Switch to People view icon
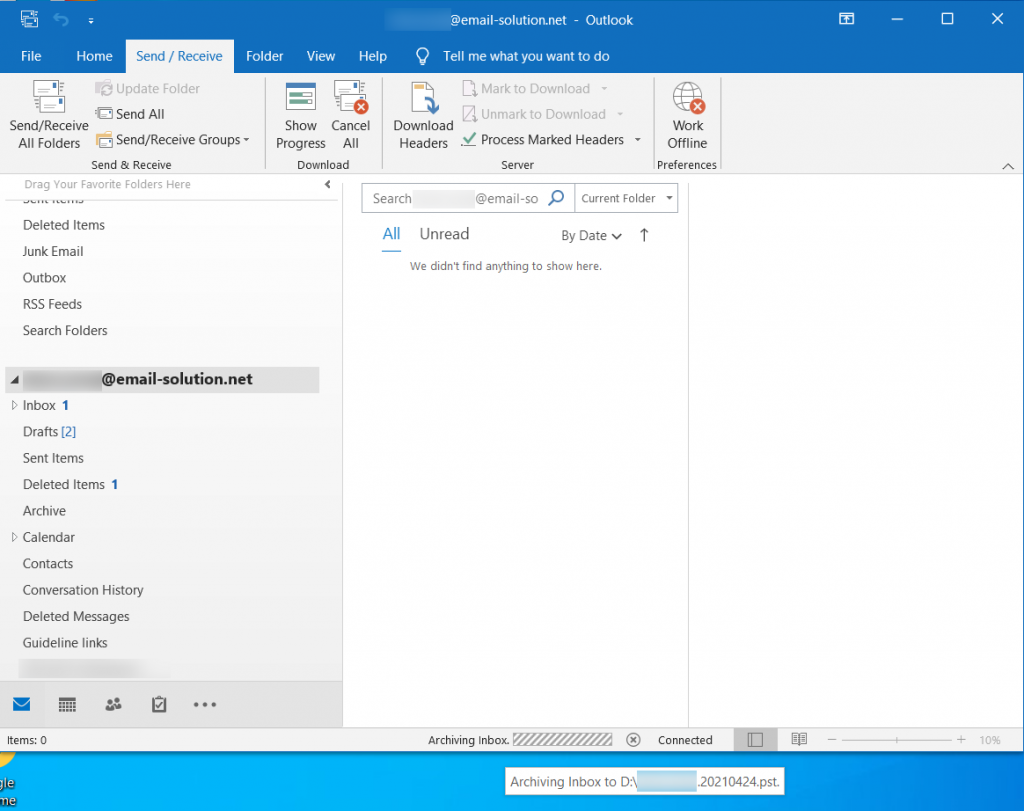Viewport: 1024px width, 811px height. click(x=113, y=704)
